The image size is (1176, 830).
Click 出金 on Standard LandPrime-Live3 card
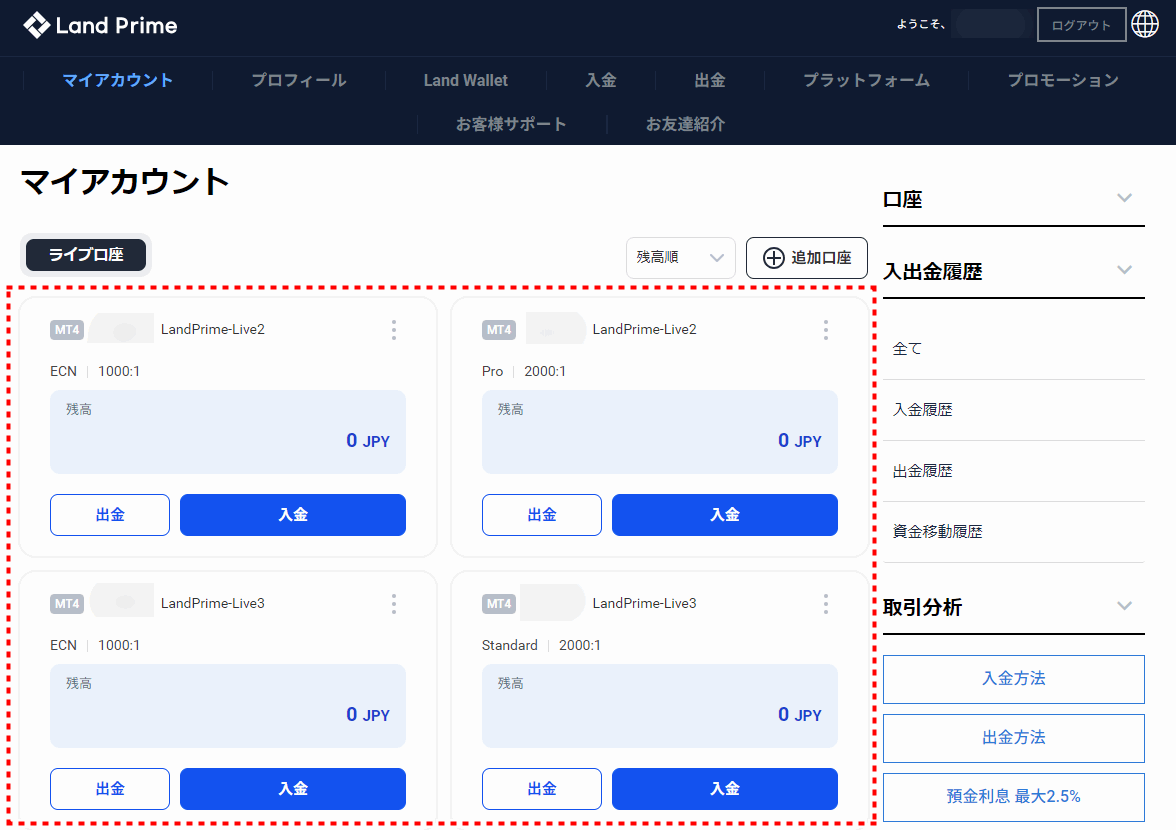[542, 789]
